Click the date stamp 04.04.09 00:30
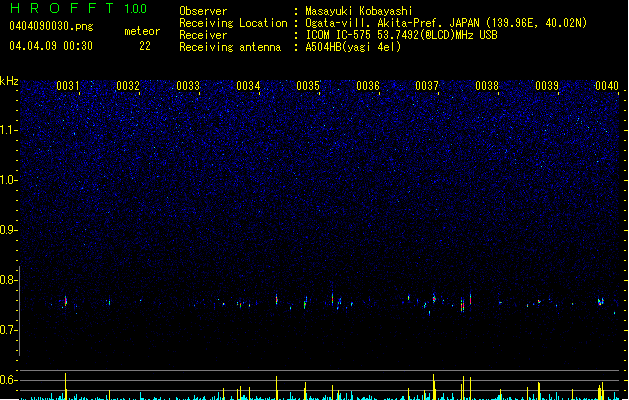Screen dimensions: 629x400 tap(51, 46)
